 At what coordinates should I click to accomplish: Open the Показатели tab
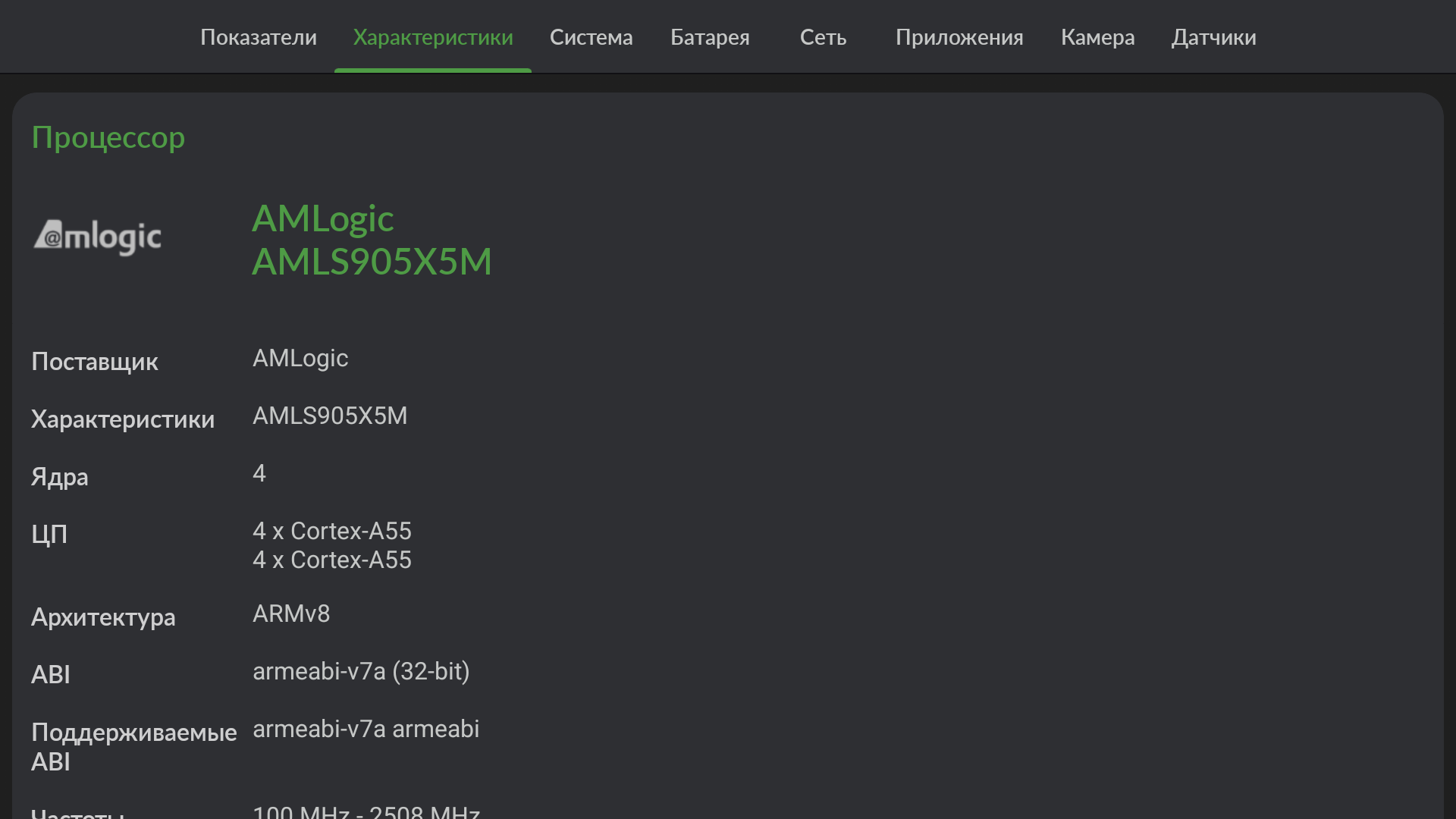pyautogui.click(x=259, y=37)
